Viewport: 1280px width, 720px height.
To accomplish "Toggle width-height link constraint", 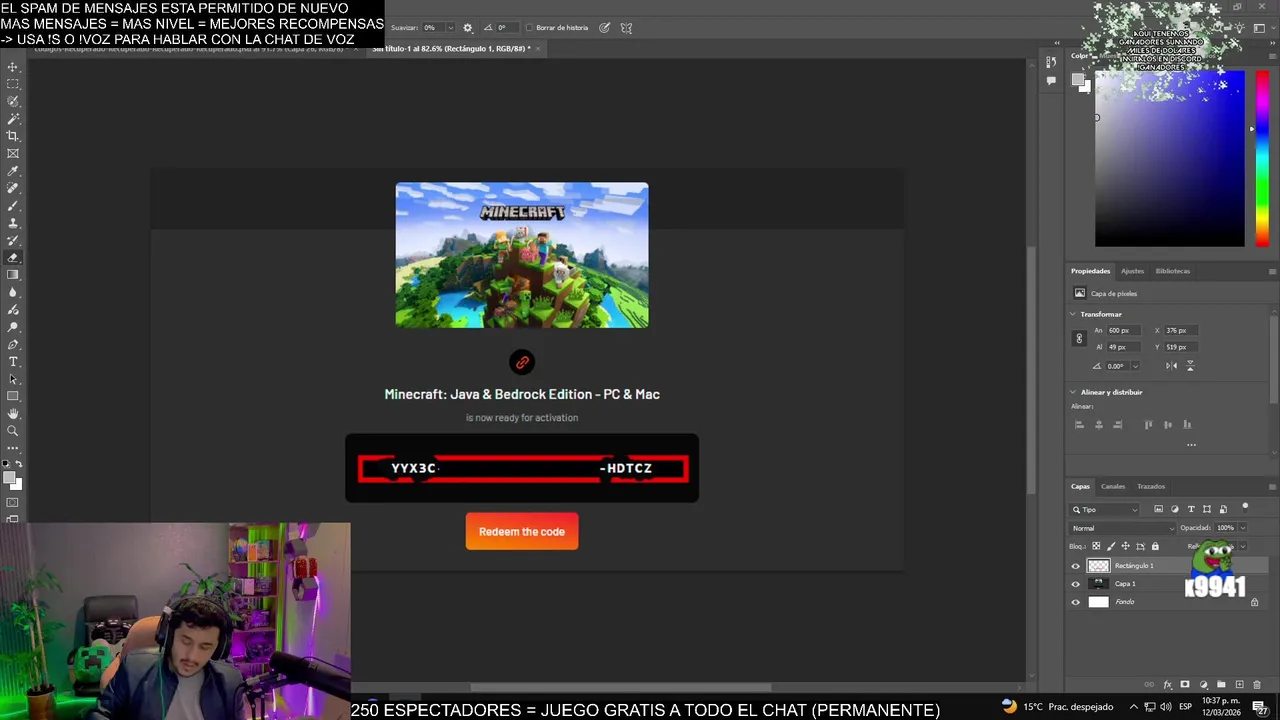I will click(x=1079, y=339).
